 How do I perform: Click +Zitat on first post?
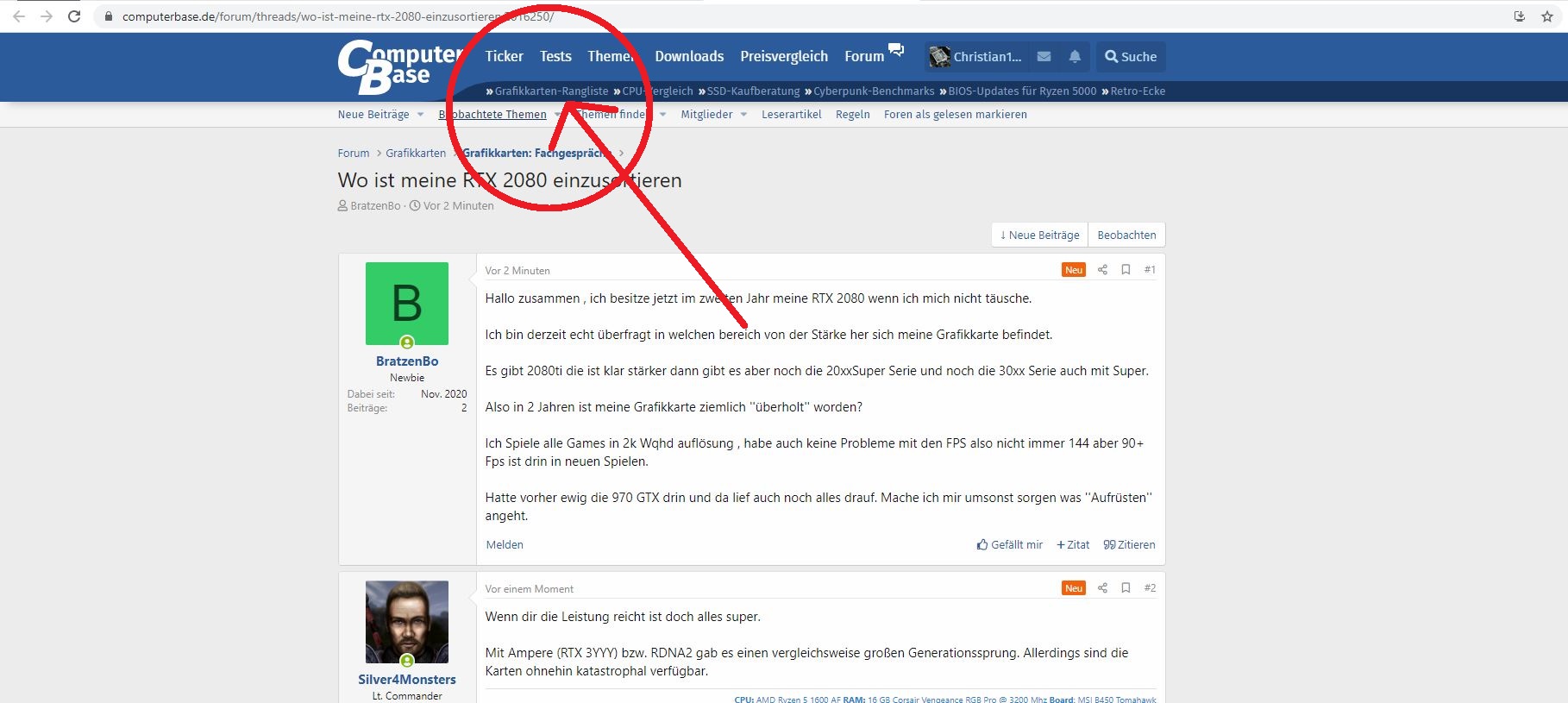point(1073,545)
